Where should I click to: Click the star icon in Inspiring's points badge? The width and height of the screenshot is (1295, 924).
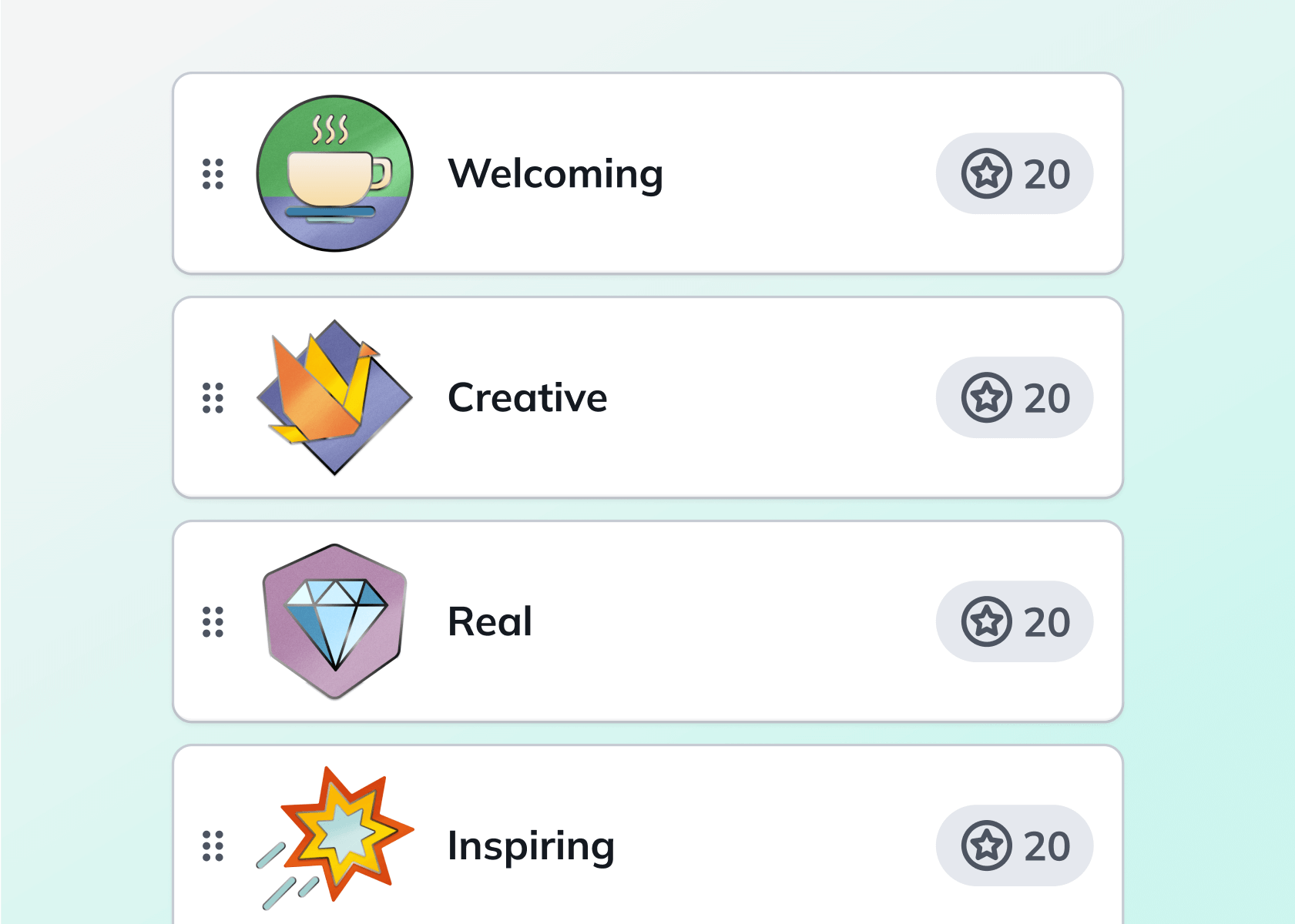point(986,845)
